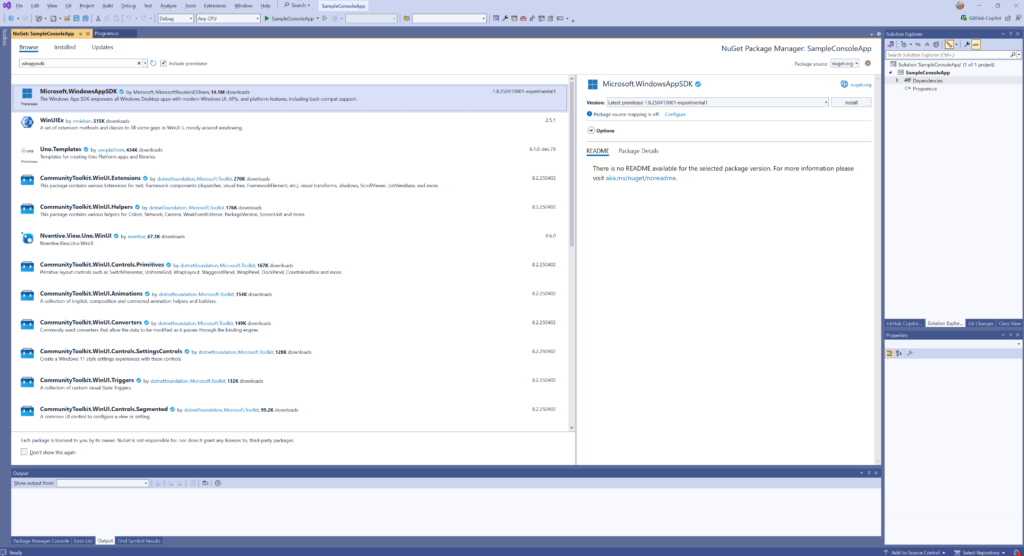Click Property Pages wrench in Properties panel
The width and height of the screenshot is (1024, 556).
click(910, 353)
